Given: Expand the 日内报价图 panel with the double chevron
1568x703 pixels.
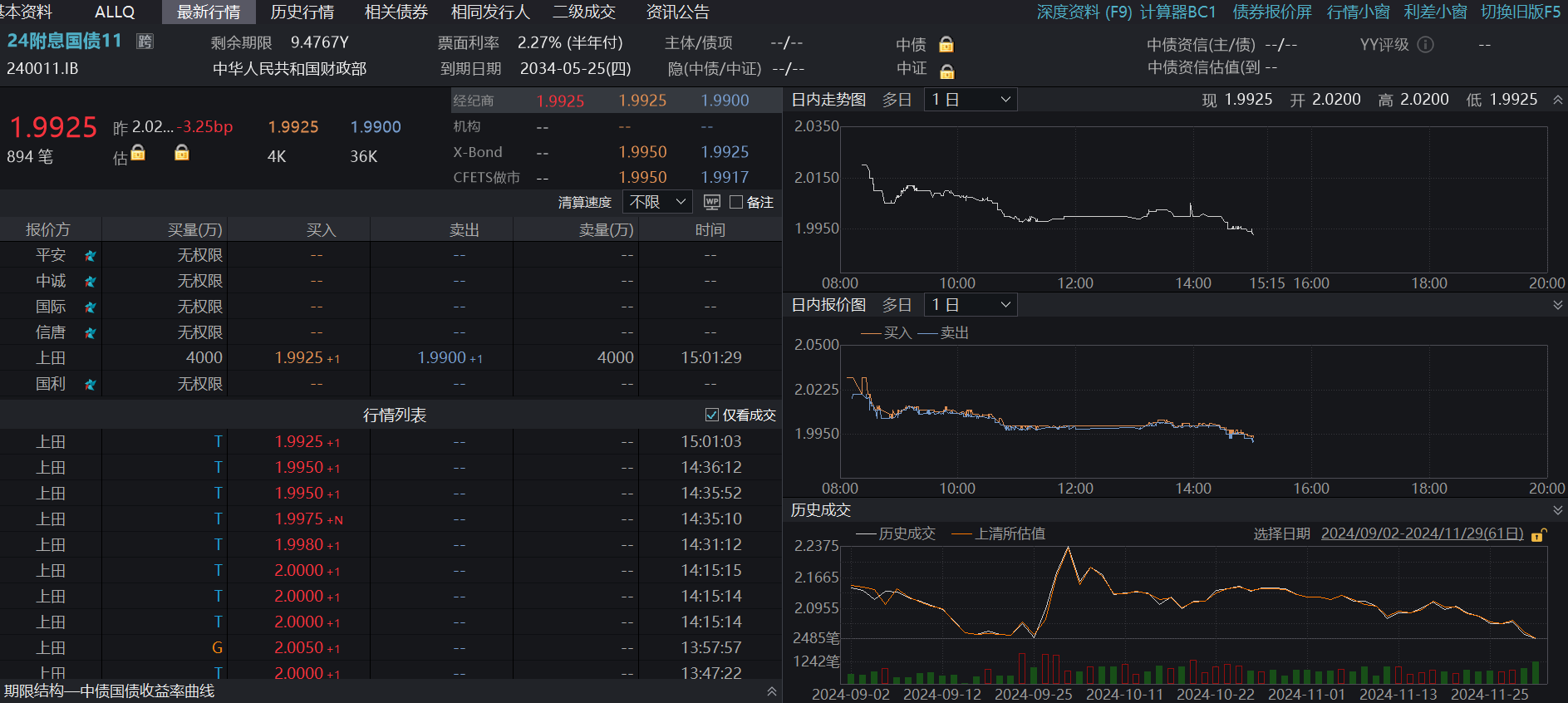Looking at the screenshot, I should [x=1557, y=305].
